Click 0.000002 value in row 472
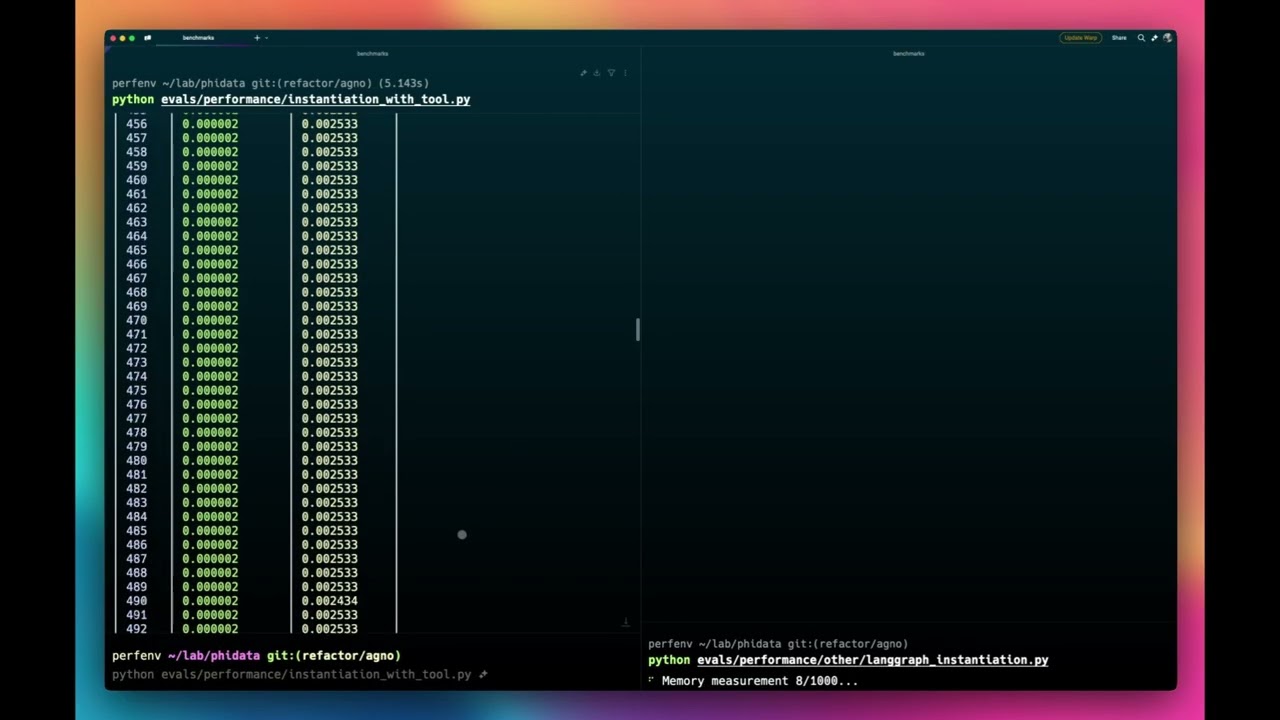 [x=210, y=348]
